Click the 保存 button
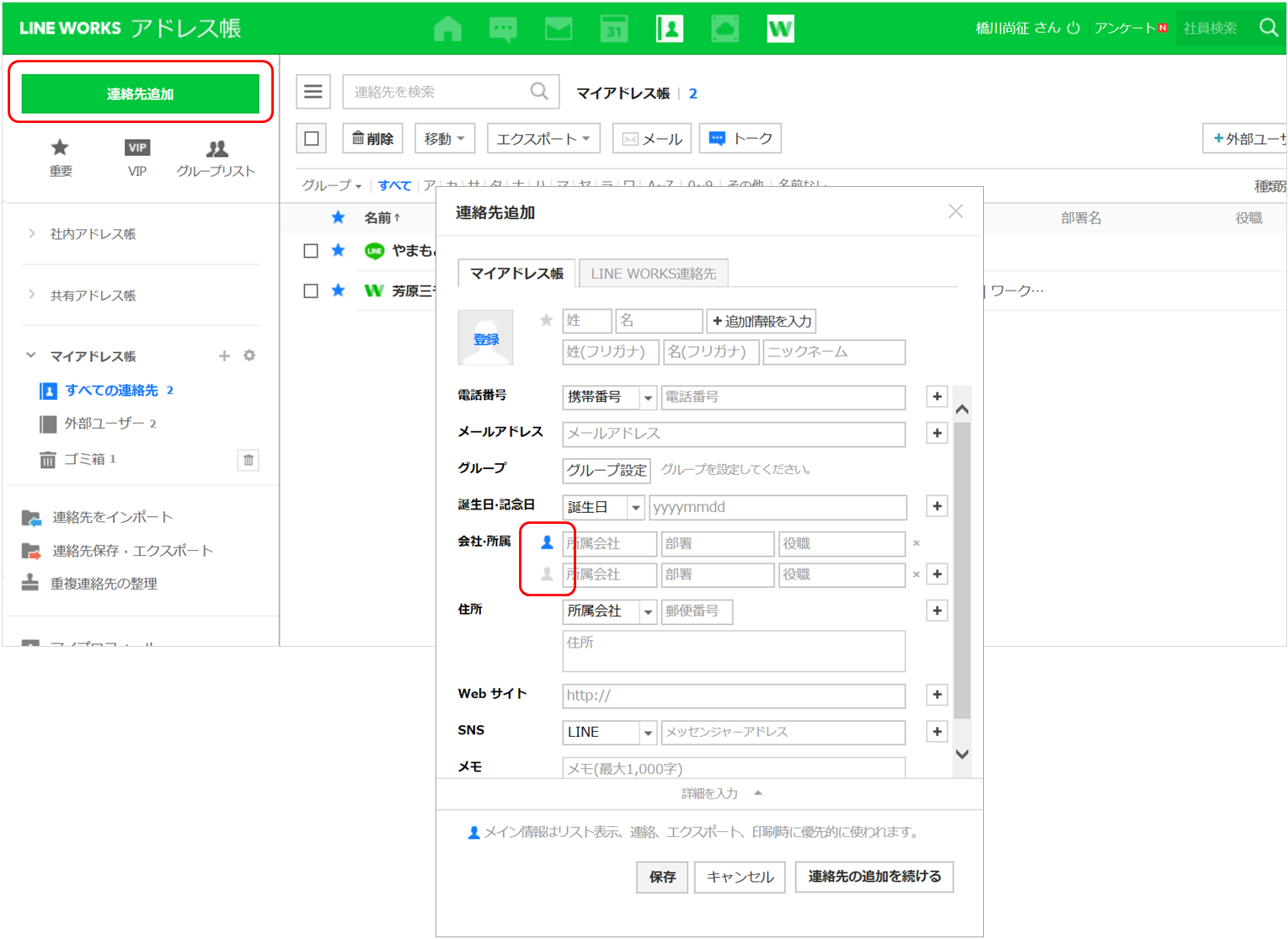Image resolution: width=1288 pixels, height=939 pixels. pos(662,877)
